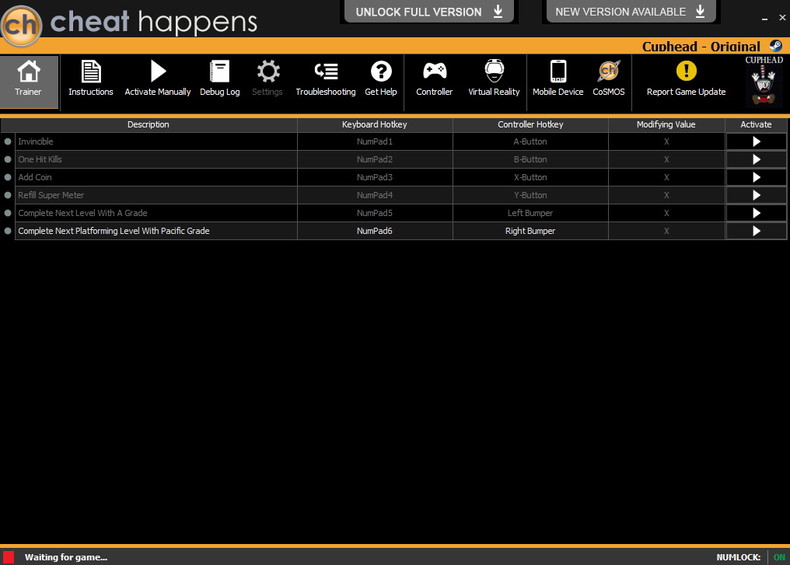
Task: Activate the One Hit Kills cheat
Action: [756, 159]
